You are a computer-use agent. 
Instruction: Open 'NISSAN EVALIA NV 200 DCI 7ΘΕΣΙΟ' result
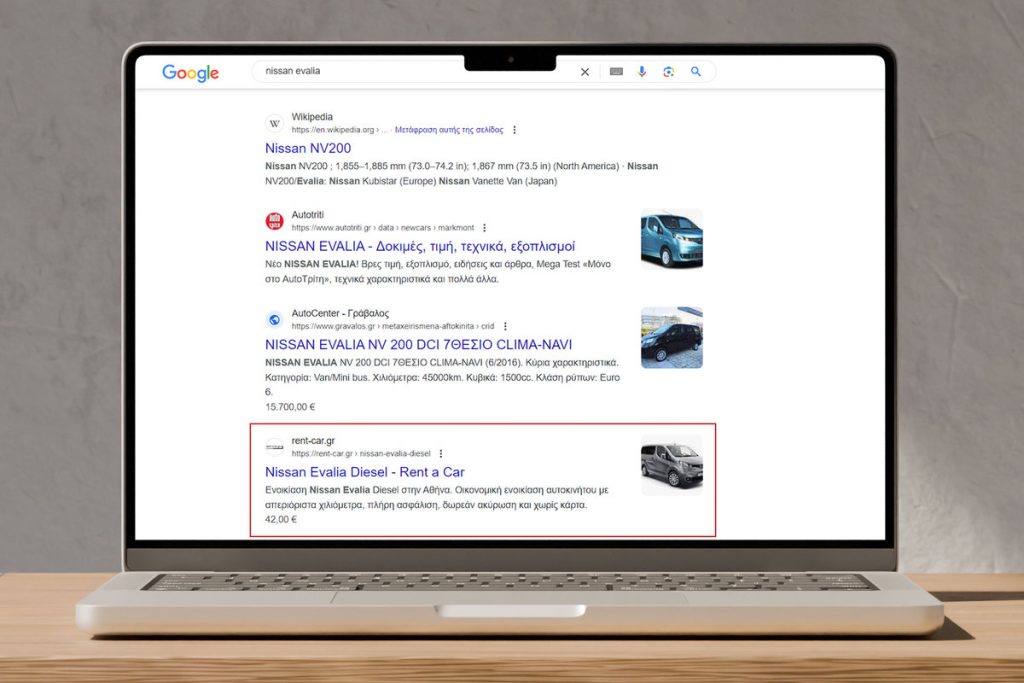419,344
